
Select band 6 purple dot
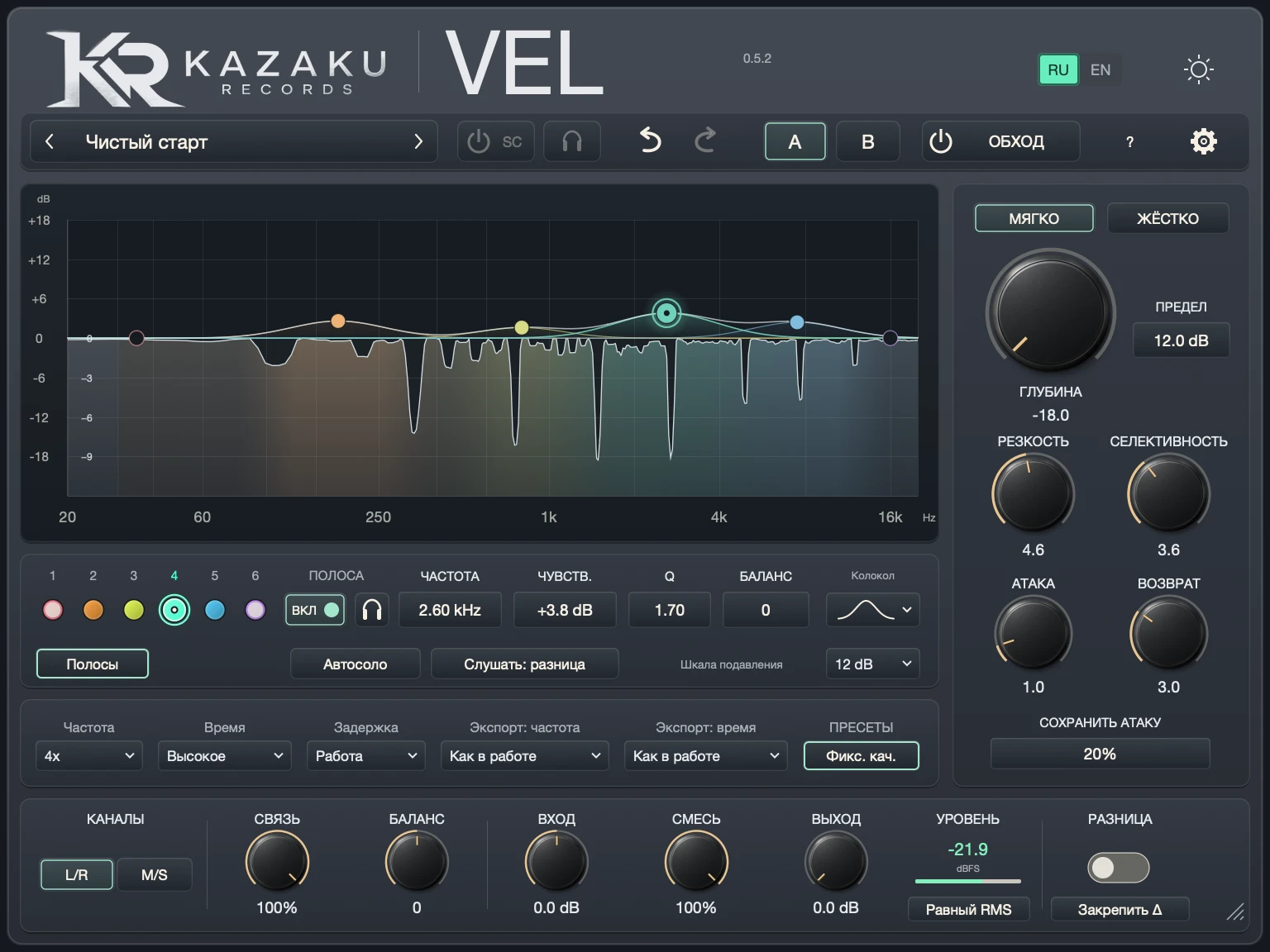click(x=255, y=610)
